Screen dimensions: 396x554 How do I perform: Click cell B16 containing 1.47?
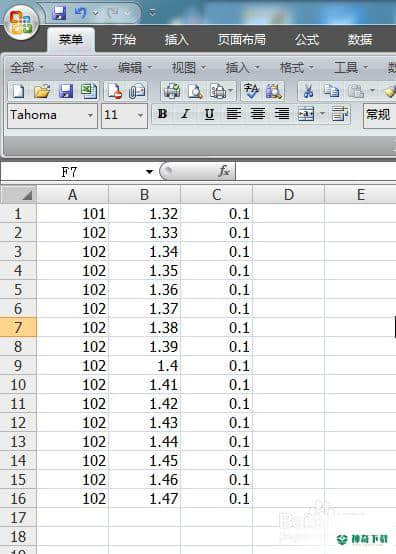coord(144,498)
